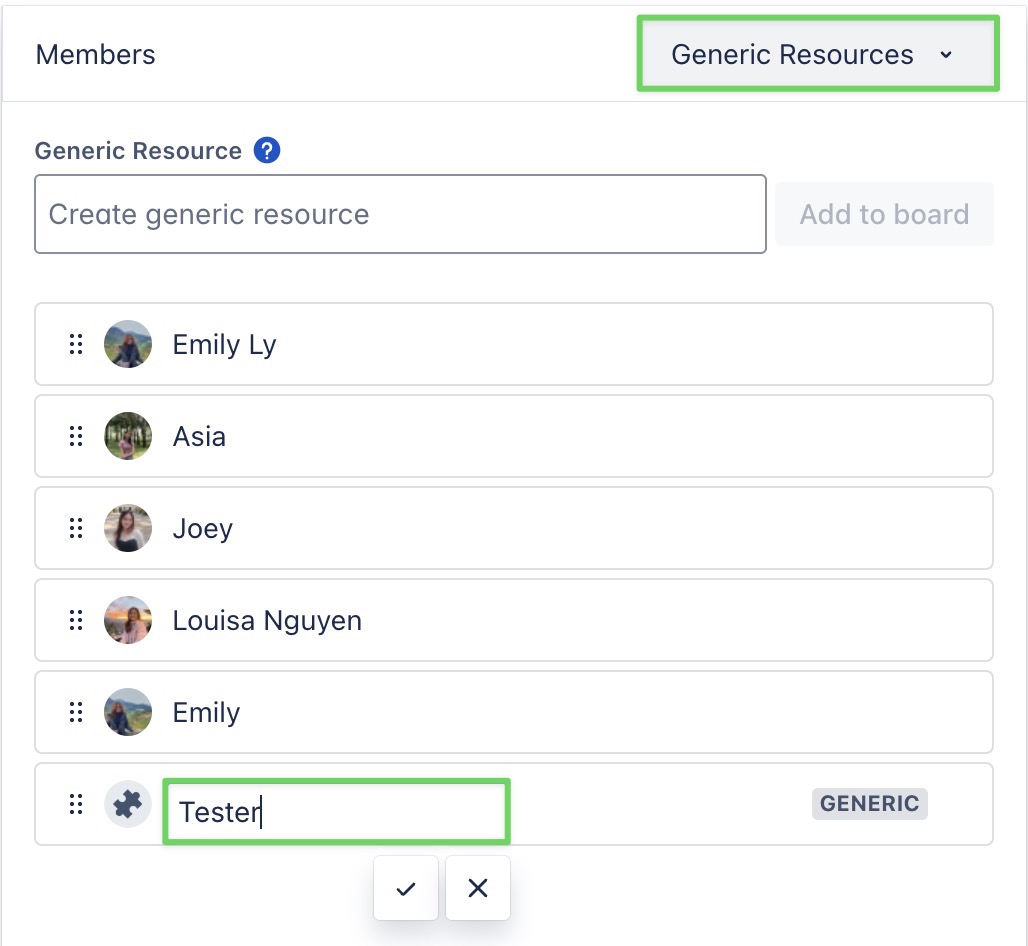Click drag handle next to Emily Ly
Viewport: 1028px width, 946px height.
click(x=76, y=345)
